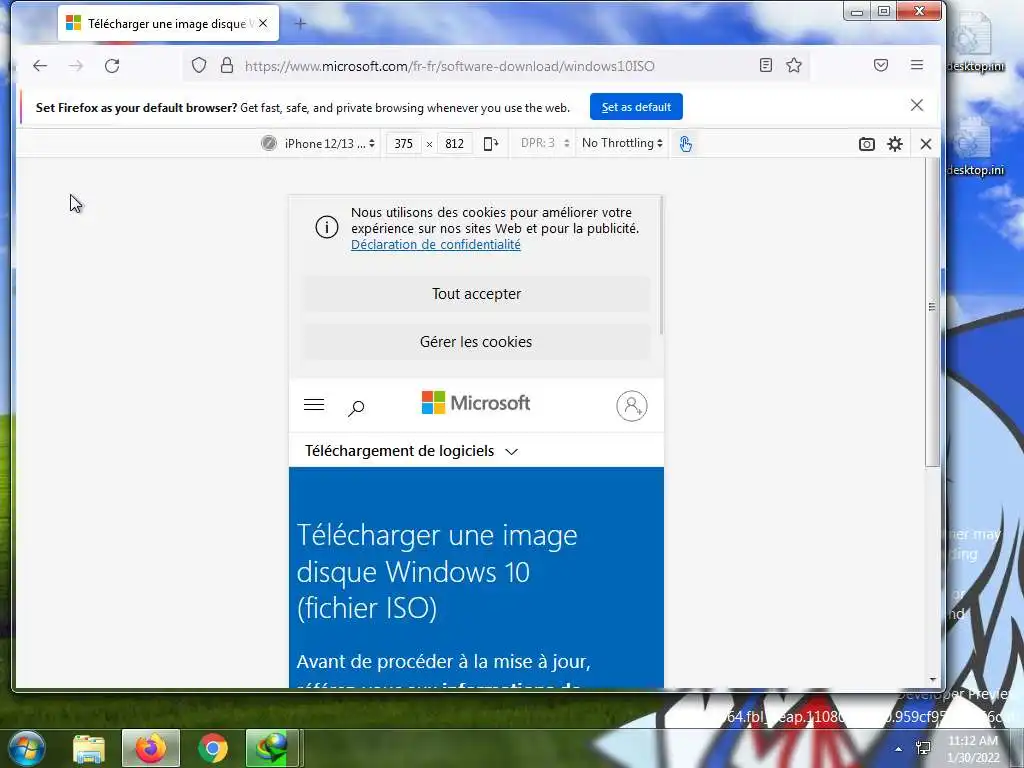Image resolution: width=1024 pixels, height=768 pixels.
Task: Open the No Throttling dropdown
Action: coord(622,143)
